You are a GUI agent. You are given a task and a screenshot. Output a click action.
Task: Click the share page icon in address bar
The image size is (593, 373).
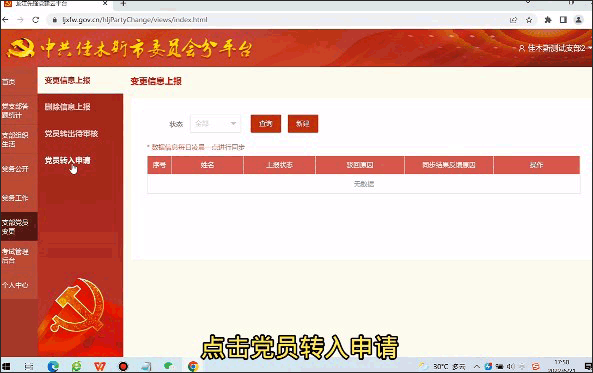coord(513,20)
